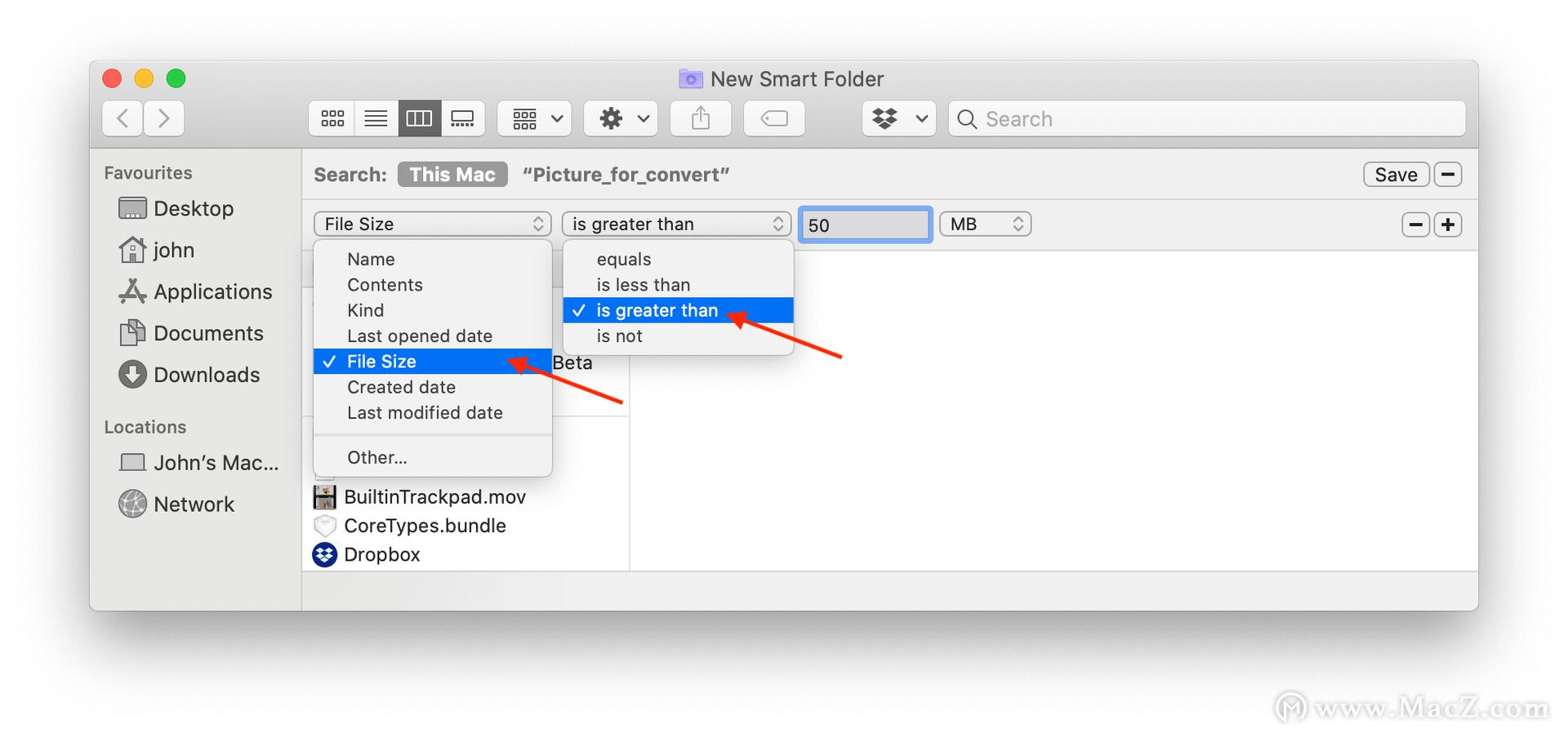Choose Other... from the attribute menu

tap(433, 457)
